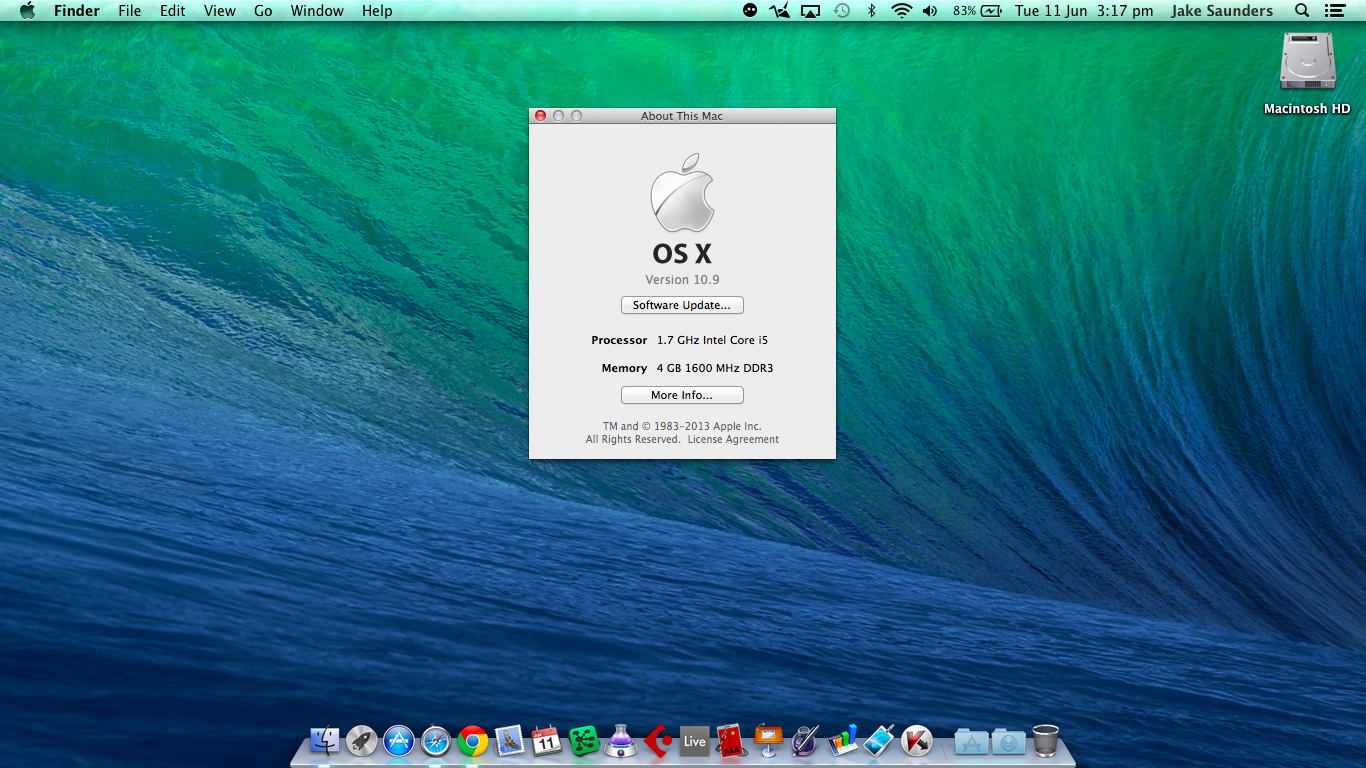This screenshot has width=1366, height=768.
Task: Open the 83% battery status menu
Action: [x=977, y=11]
